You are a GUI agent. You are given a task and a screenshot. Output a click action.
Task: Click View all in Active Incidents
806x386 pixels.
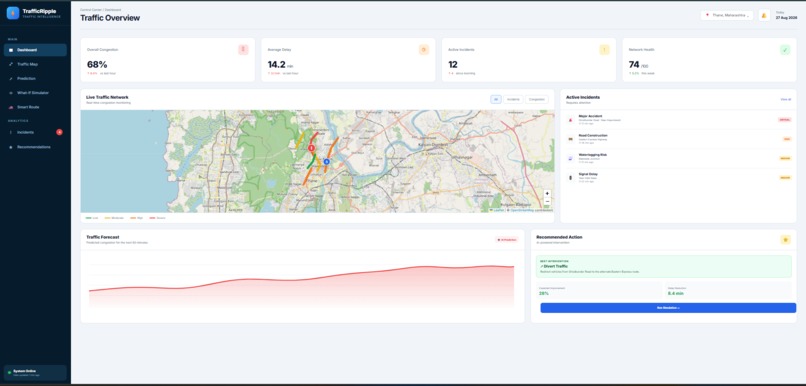coord(785,99)
